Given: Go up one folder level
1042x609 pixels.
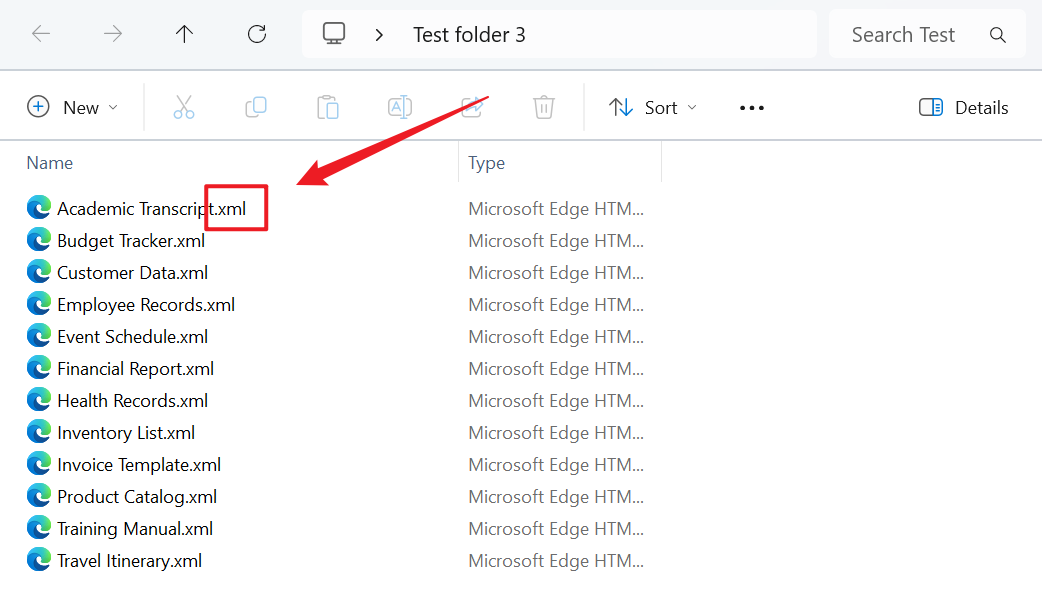Looking at the screenshot, I should point(184,34).
